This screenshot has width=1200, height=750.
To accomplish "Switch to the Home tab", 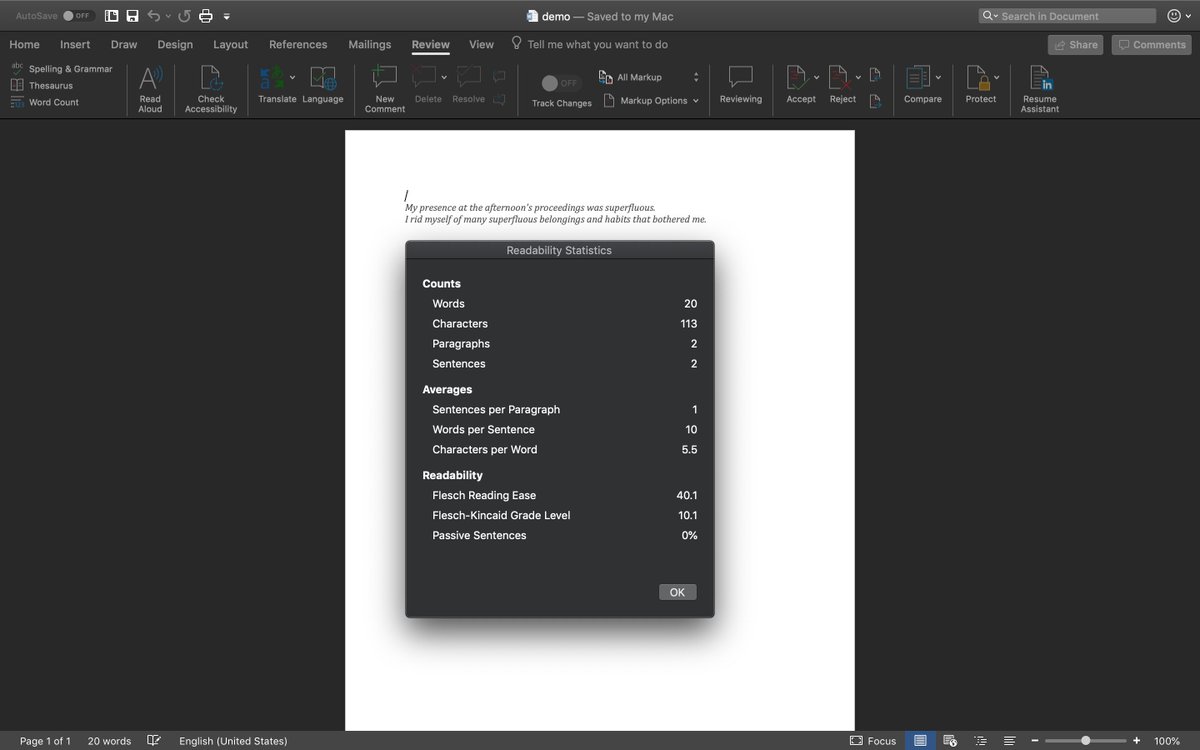I will point(25,44).
